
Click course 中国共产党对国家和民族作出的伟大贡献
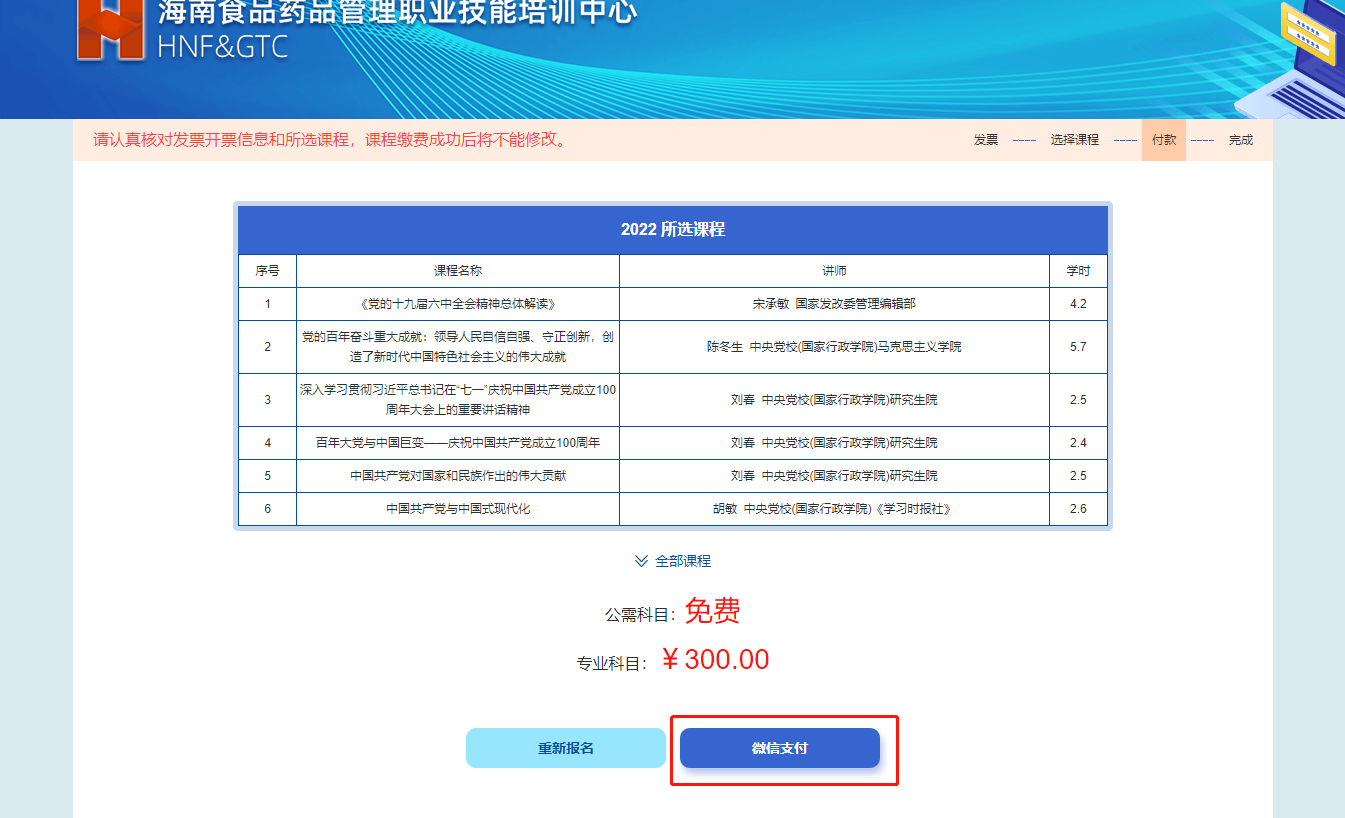[x=457, y=476]
